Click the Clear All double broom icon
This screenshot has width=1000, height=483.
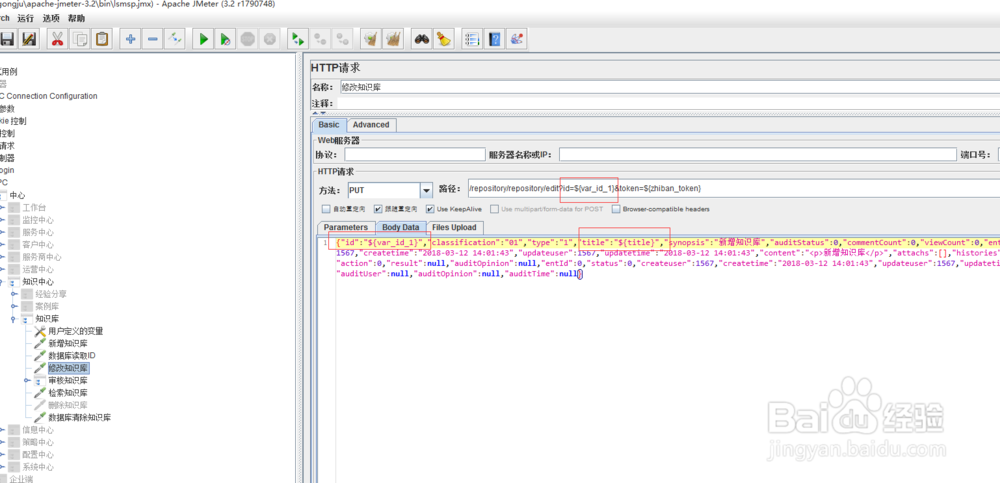coord(393,39)
